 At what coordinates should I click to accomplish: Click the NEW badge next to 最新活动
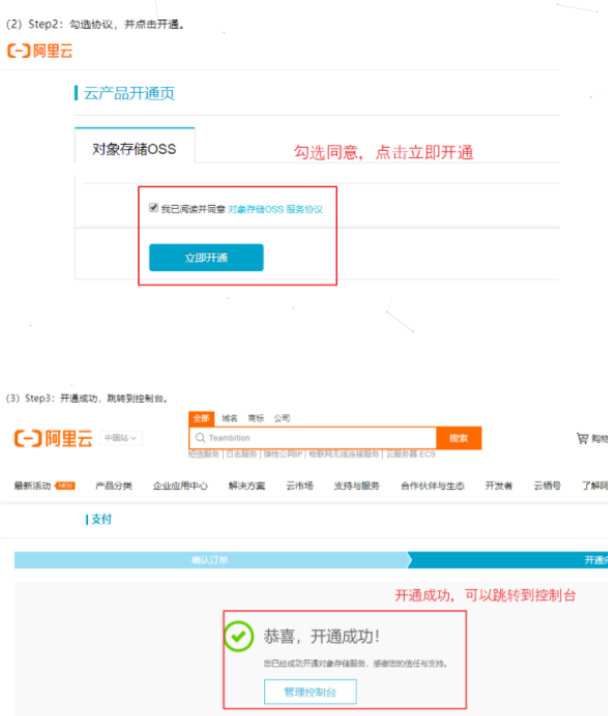point(65,485)
